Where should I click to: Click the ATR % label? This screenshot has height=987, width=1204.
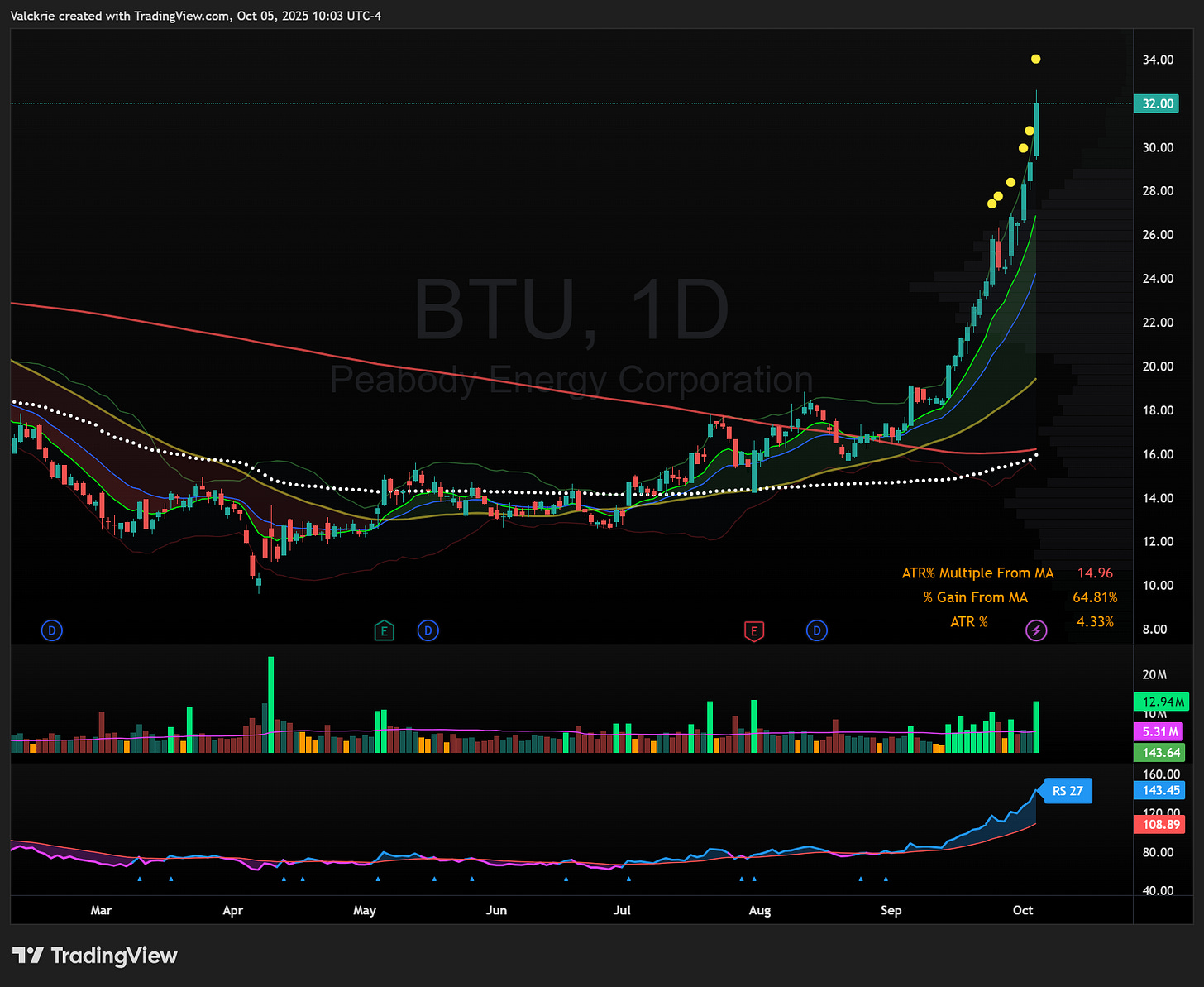coord(969,621)
